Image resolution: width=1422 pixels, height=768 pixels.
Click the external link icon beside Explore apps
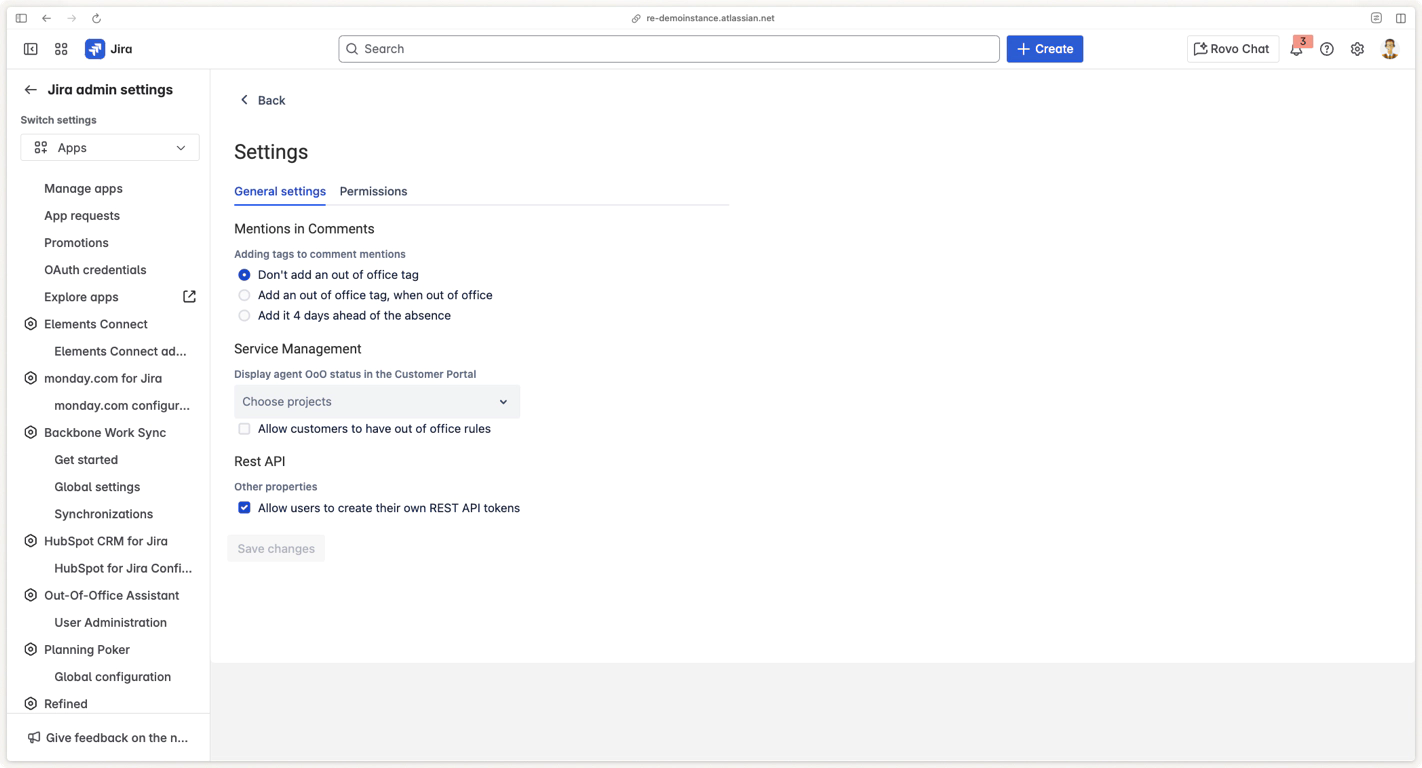[x=189, y=297]
